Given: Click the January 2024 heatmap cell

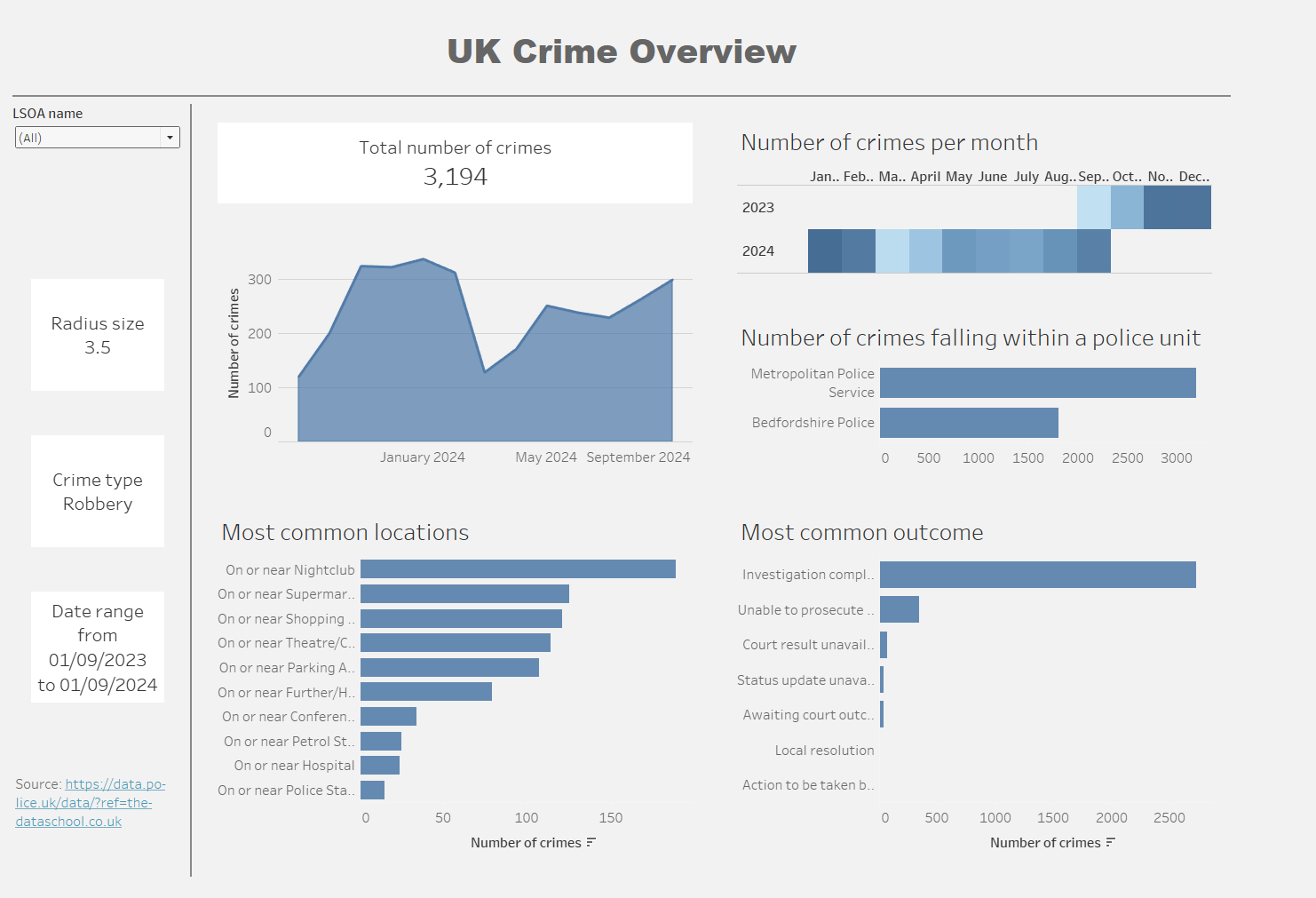Looking at the screenshot, I should [825, 250].
